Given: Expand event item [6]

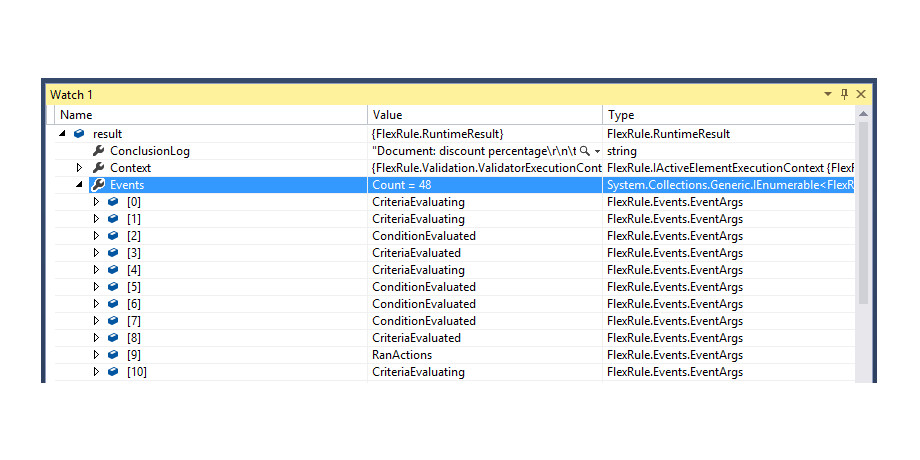Looking at the screenshot, I should pyautogui.click(x=96, y=304).
